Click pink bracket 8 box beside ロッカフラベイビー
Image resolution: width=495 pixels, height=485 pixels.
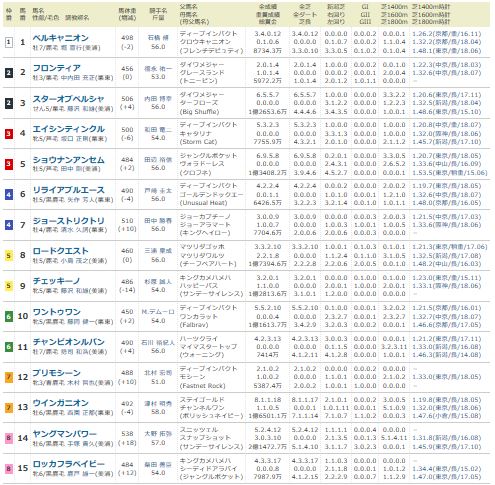point(9,469)
